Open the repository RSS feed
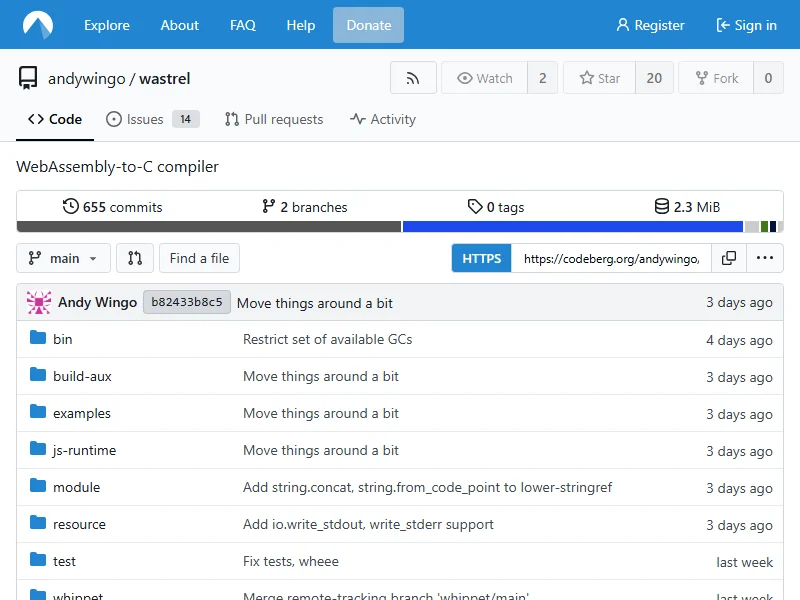The width and height of the screenshot is (800, 600). point(413,78)
